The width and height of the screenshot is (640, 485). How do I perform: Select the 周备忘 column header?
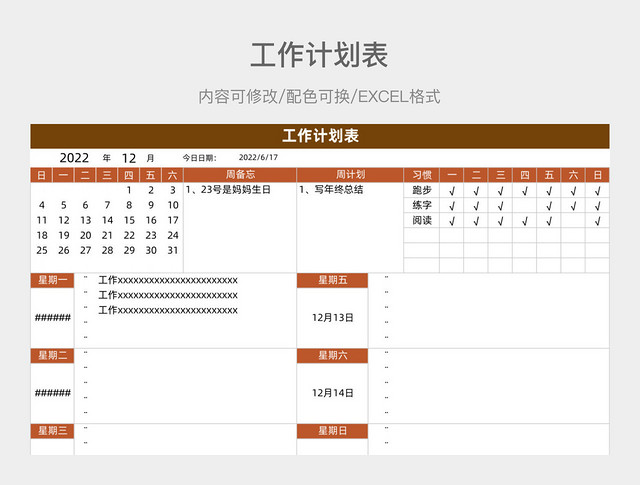point(240,175)
